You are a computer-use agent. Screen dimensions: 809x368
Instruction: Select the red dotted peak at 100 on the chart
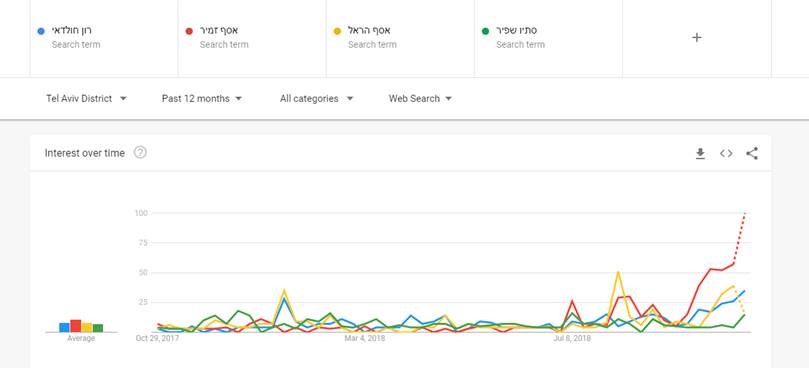pos(745,214)
